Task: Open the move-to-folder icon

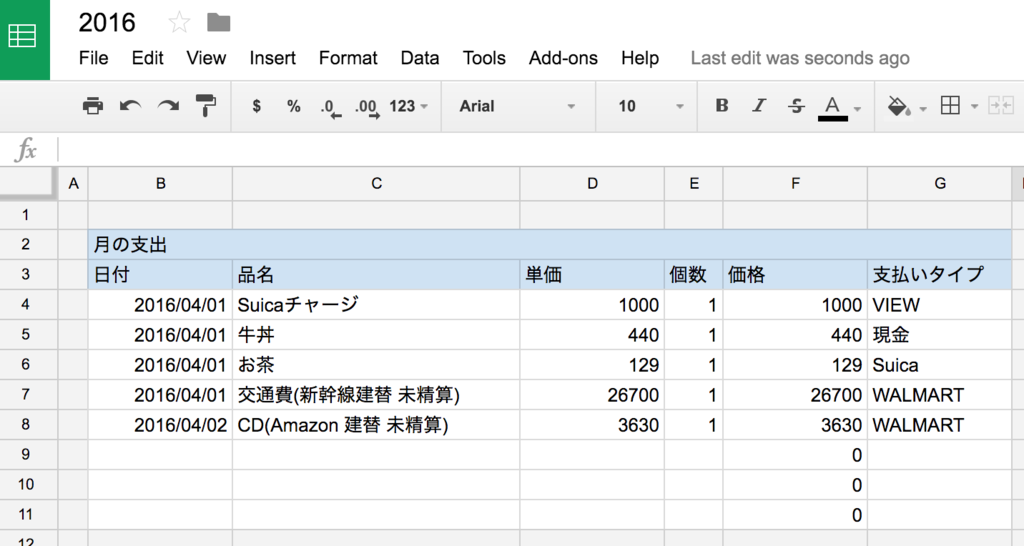Action: pyautogui.click(x=218, y=23)
